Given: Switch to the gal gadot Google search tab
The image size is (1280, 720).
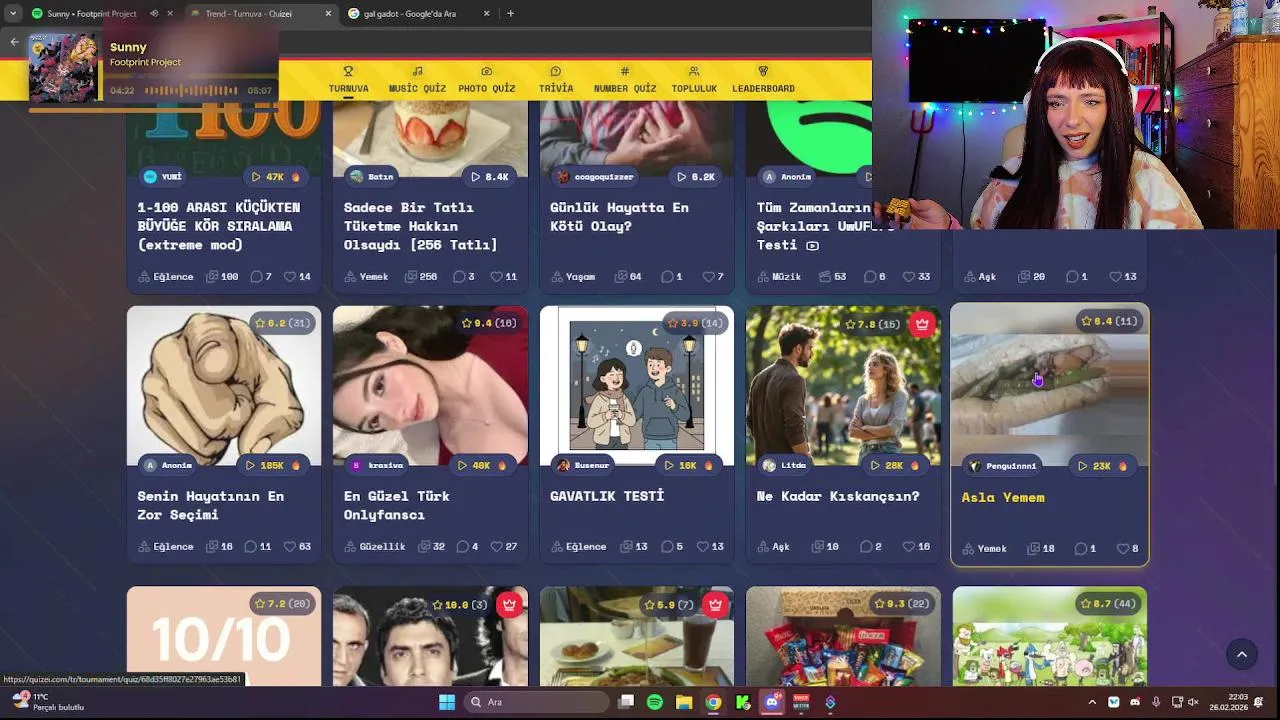Looking at the screenshot, I should 418,14.
